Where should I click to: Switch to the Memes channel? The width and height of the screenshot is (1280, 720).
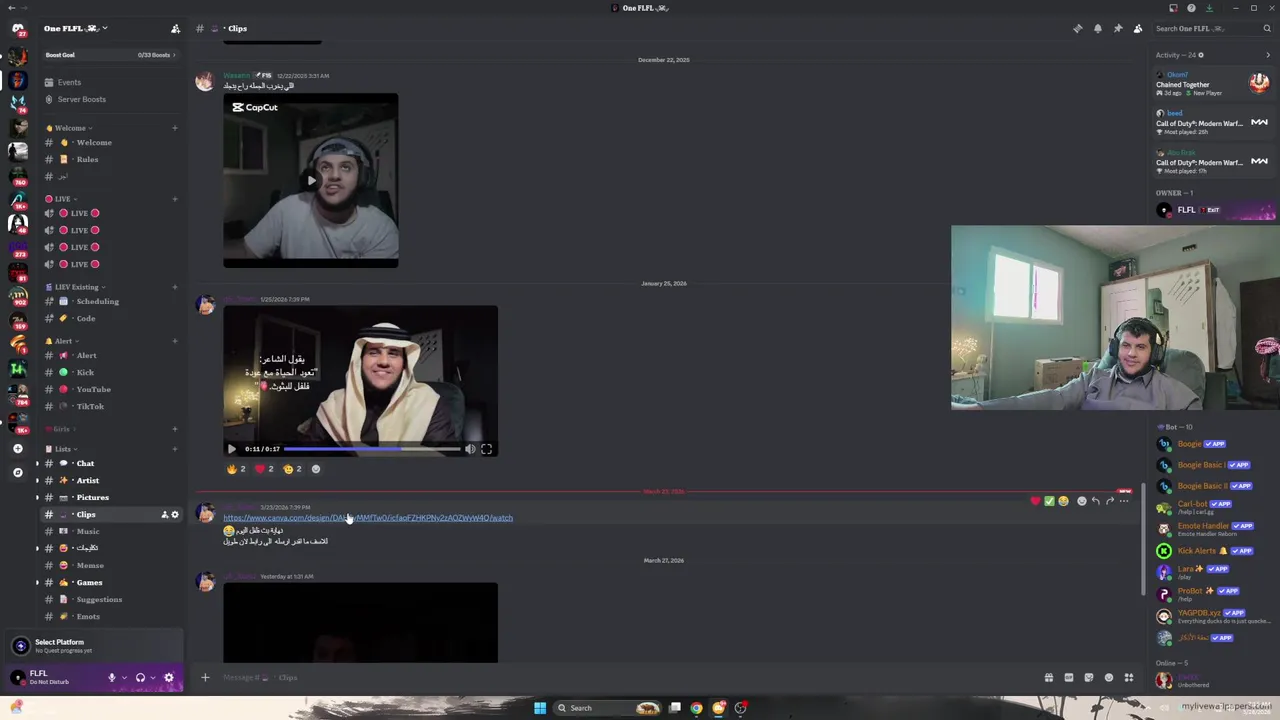[110, 565]
